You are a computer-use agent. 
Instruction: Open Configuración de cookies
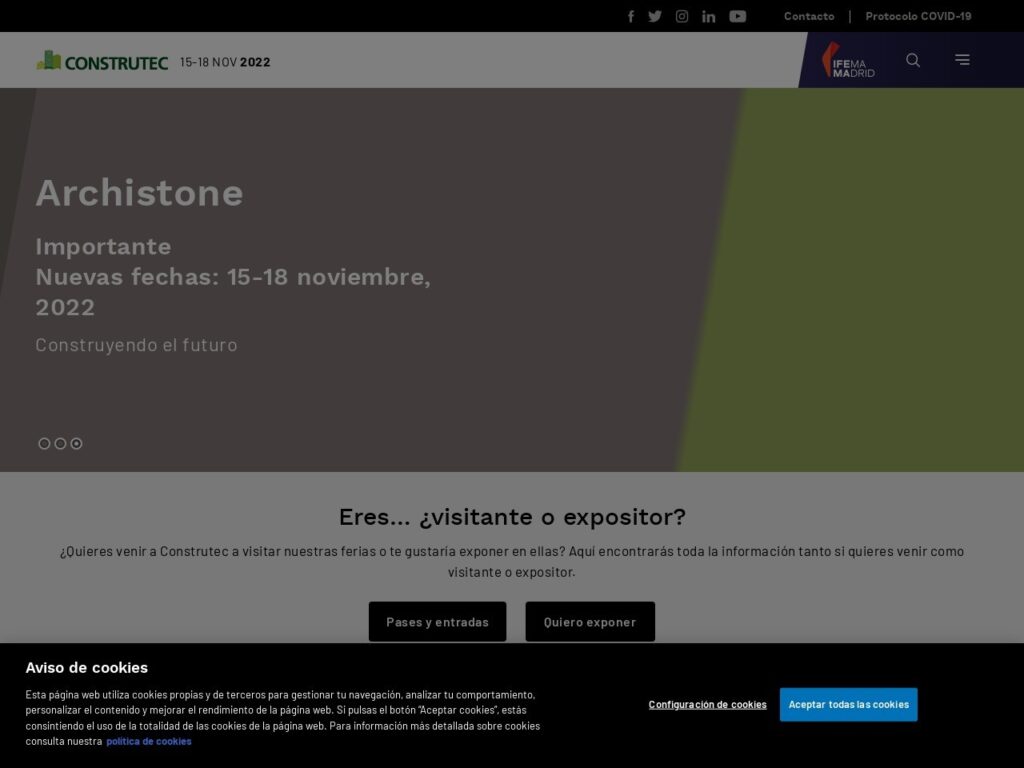pyautogui.click(x=707, y=705)
